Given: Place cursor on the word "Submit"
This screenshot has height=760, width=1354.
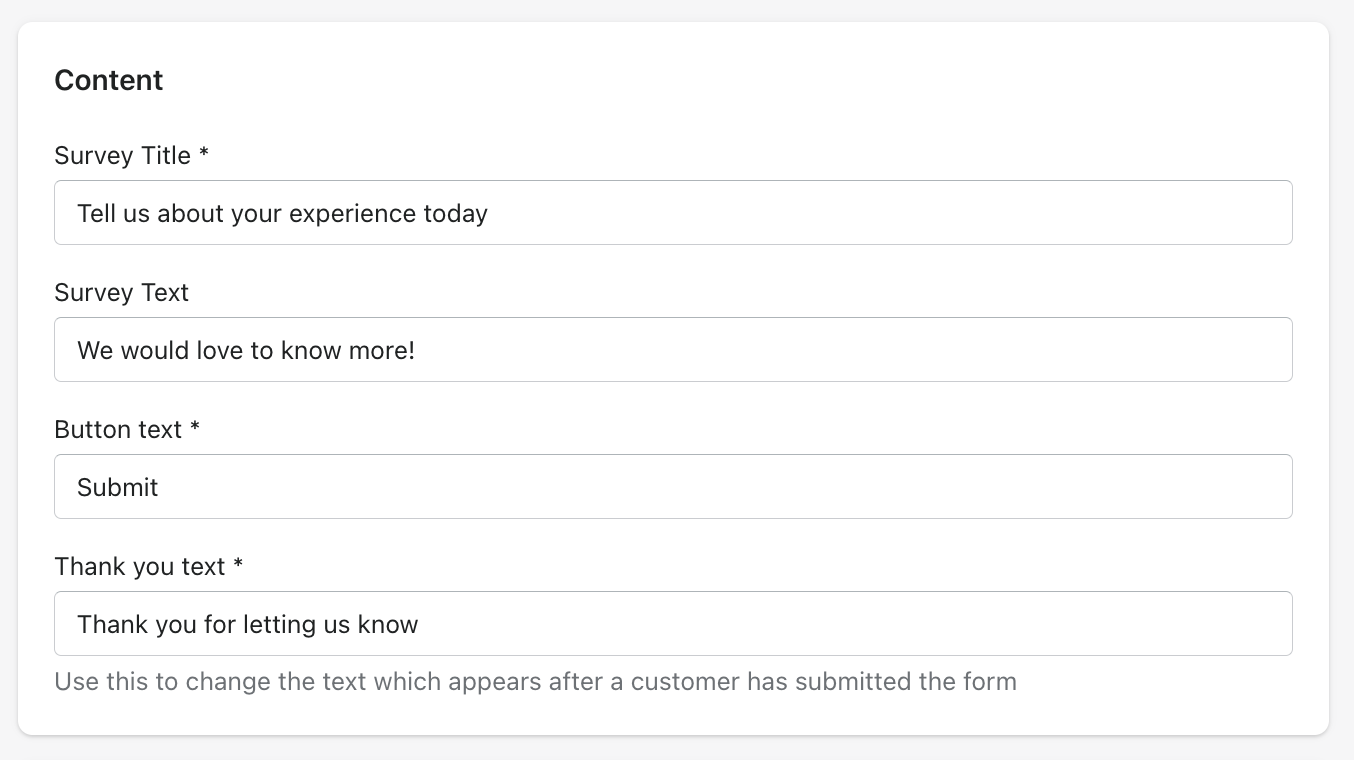Looking at the screenshot, I should point(118,487).
